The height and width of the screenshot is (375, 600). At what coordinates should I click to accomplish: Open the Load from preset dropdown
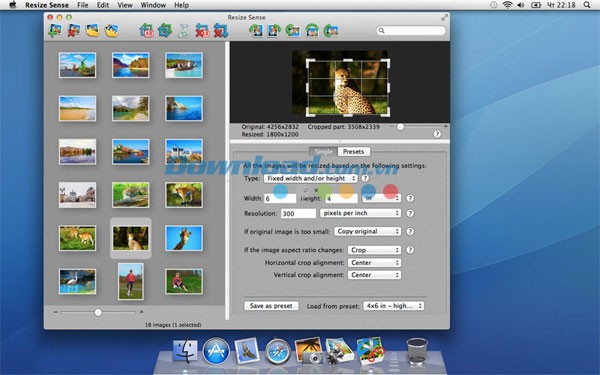click(x=393, y=306)
